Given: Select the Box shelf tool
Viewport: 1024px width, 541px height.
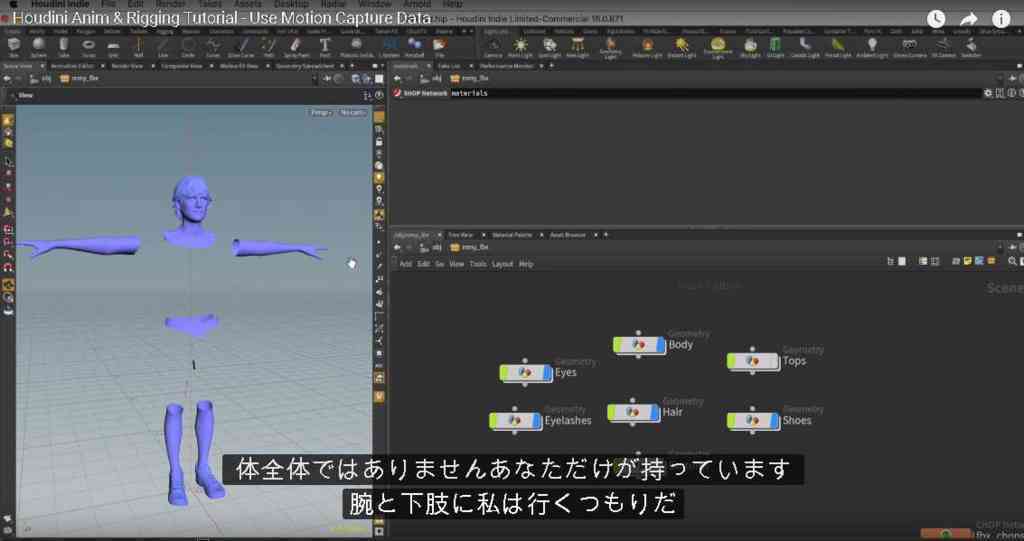Looking at the screenshot, I should point(14,46).
